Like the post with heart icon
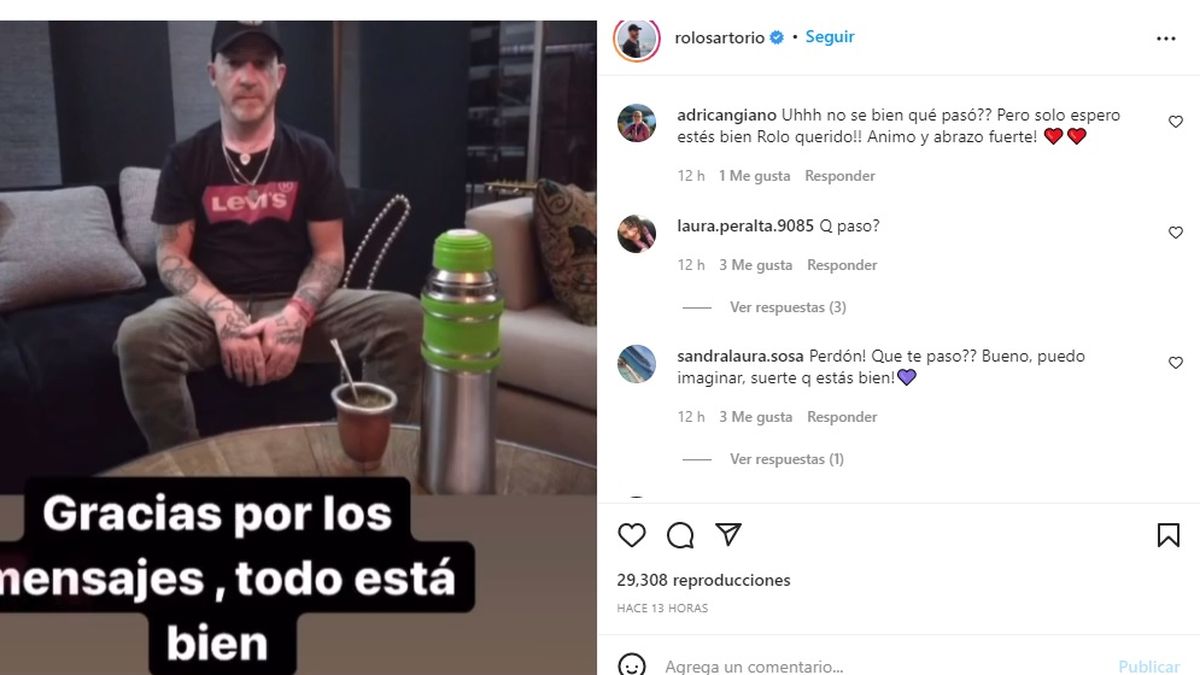The image size is (1200, 675). pos(632,535)
